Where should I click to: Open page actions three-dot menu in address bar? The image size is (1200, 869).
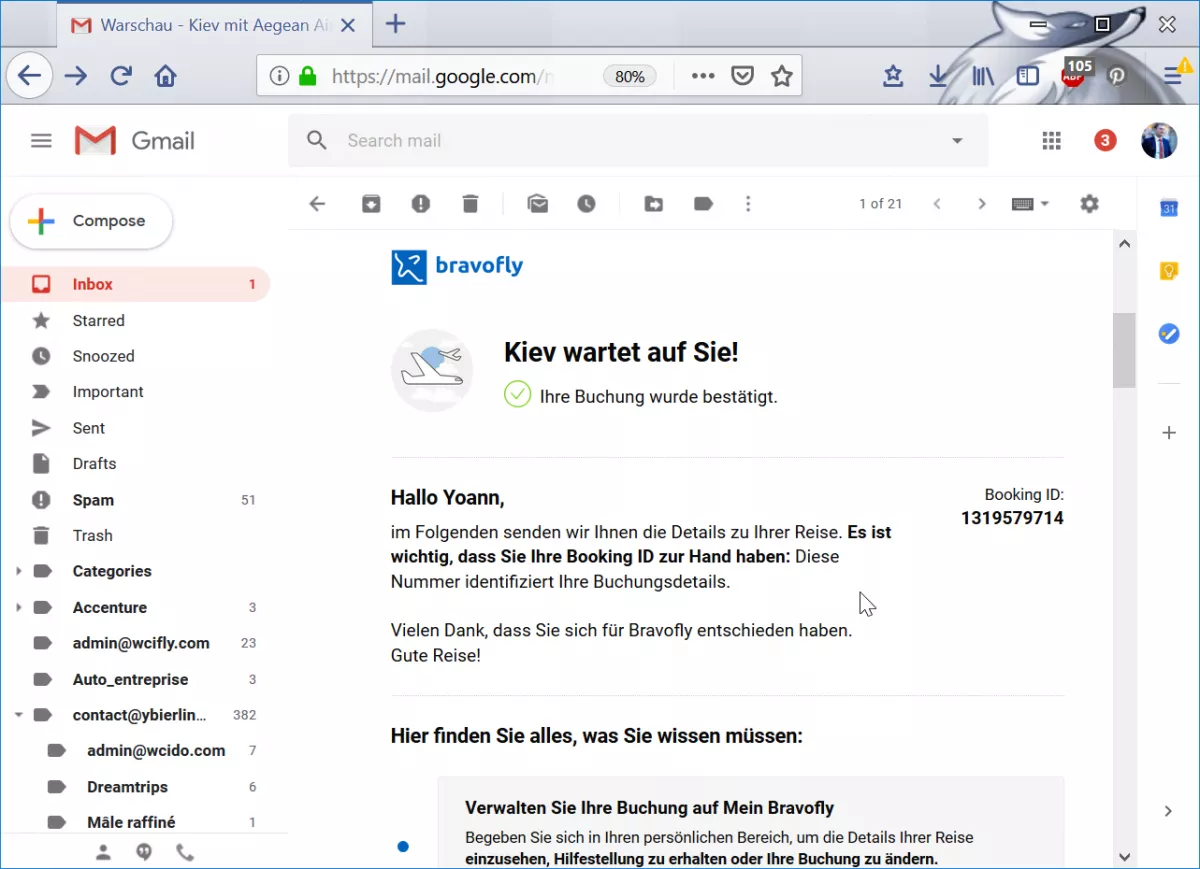click(703, 76)
